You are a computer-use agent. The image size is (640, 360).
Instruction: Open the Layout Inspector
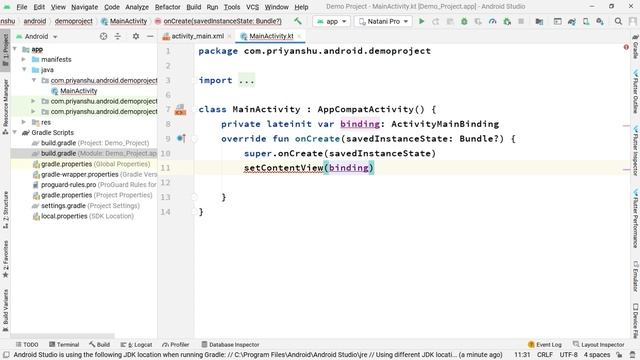(x=598, y=344)
